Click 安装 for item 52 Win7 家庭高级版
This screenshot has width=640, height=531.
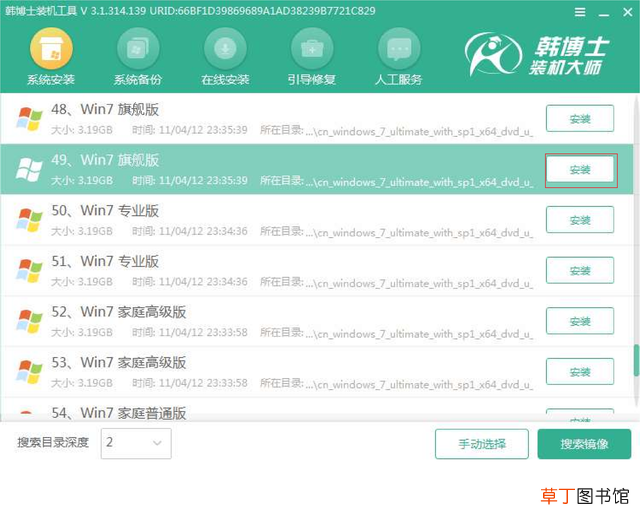point(580,321)
